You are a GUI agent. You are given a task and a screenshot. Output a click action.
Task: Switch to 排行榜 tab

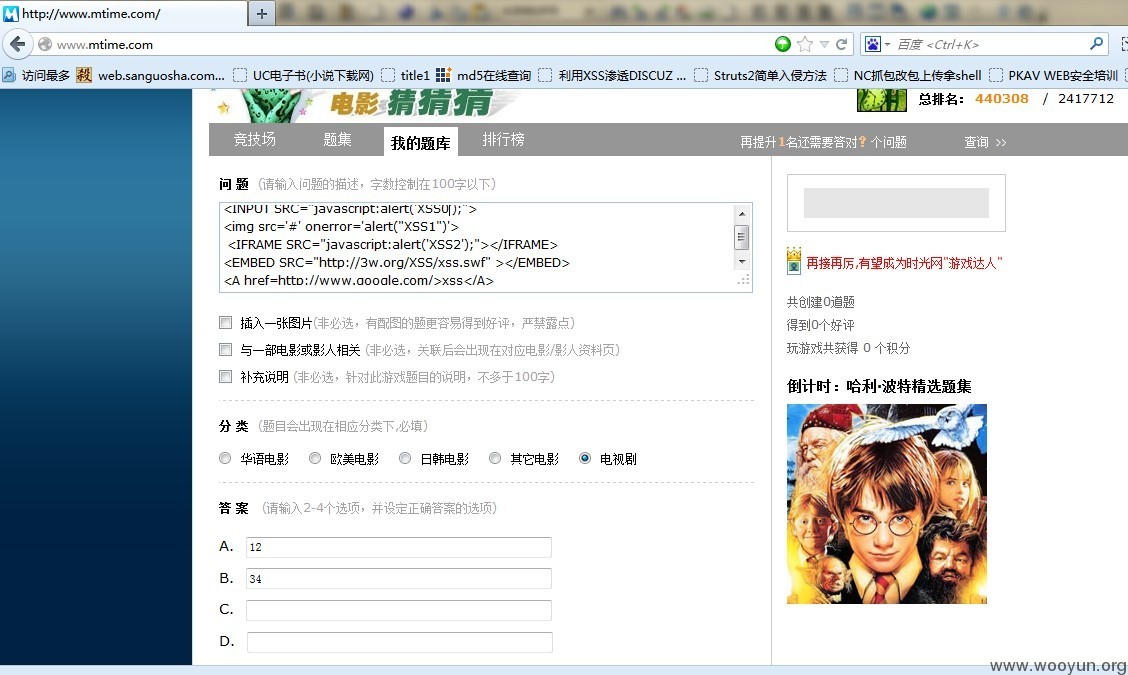pyautogui.click(x=504, y=140)
